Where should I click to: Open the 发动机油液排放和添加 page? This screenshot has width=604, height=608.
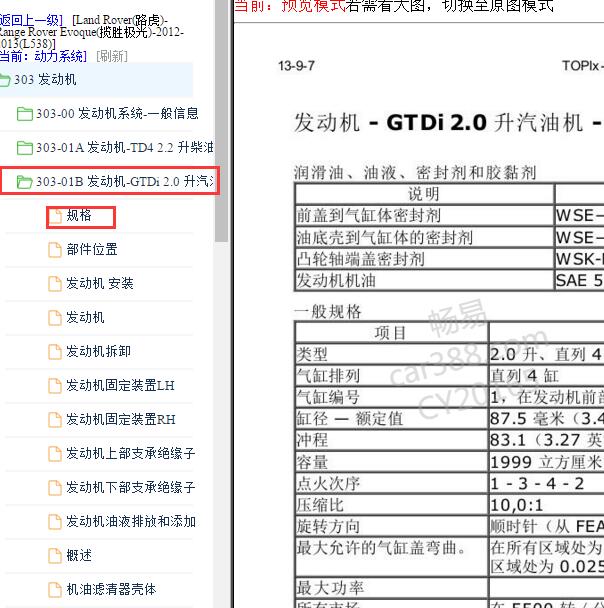(x=131, y=521)
